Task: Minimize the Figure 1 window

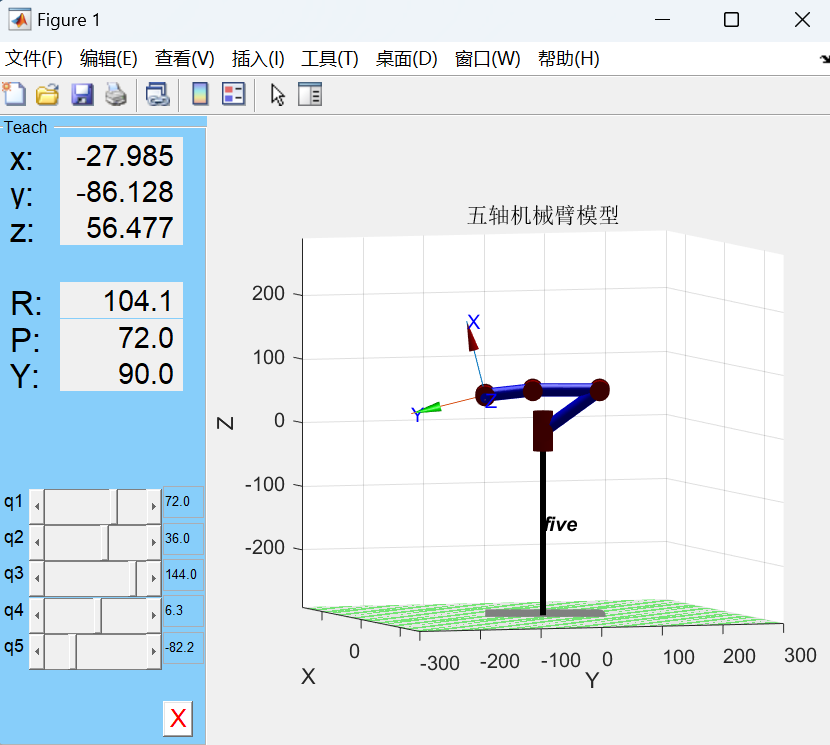Action: [x=662, y=20]
